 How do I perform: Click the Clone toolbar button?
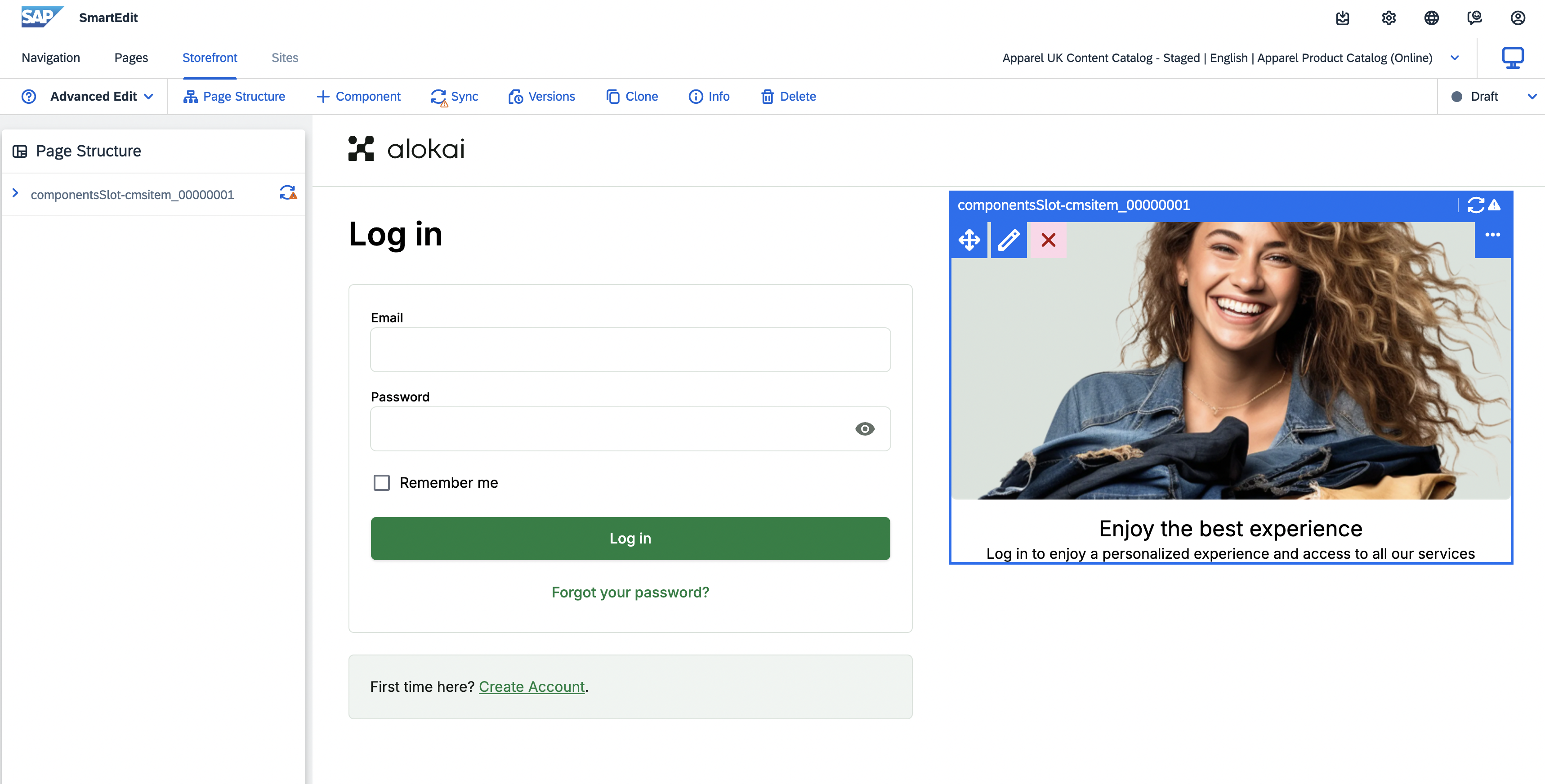tap(632, 97)
